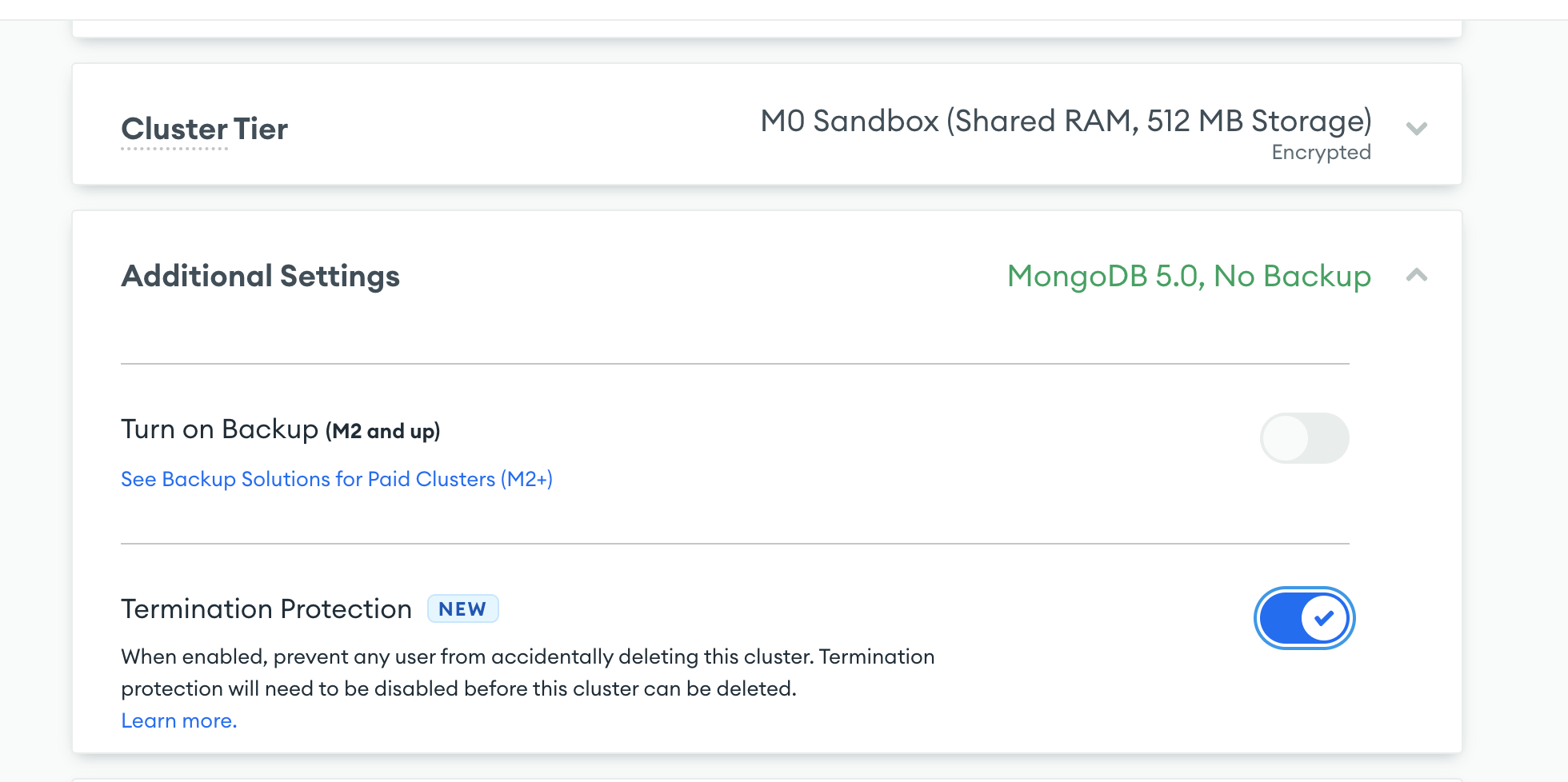Open the Cluster Tier section heading
Viewport: 1568px width, 782px height.
point(204,129)
